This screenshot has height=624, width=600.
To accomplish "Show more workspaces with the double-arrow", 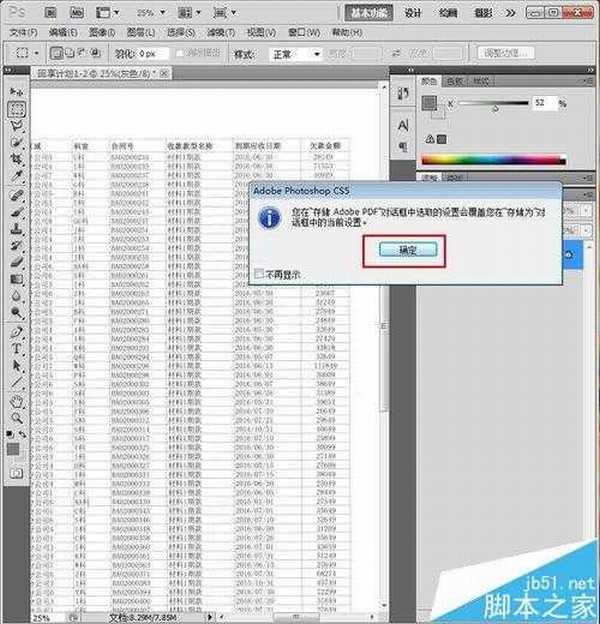I will tap(510, 13).
